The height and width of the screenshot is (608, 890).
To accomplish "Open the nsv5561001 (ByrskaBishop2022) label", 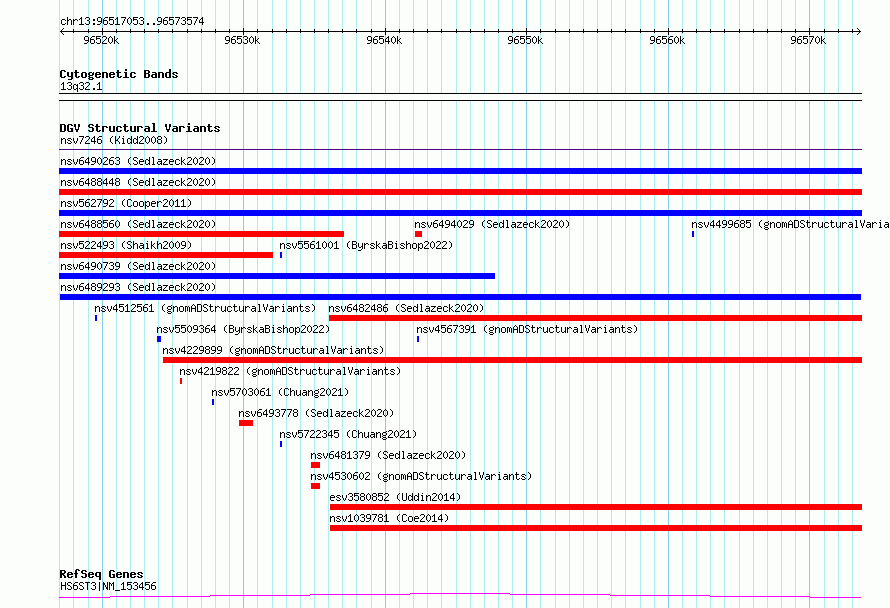I will (366, 245).
